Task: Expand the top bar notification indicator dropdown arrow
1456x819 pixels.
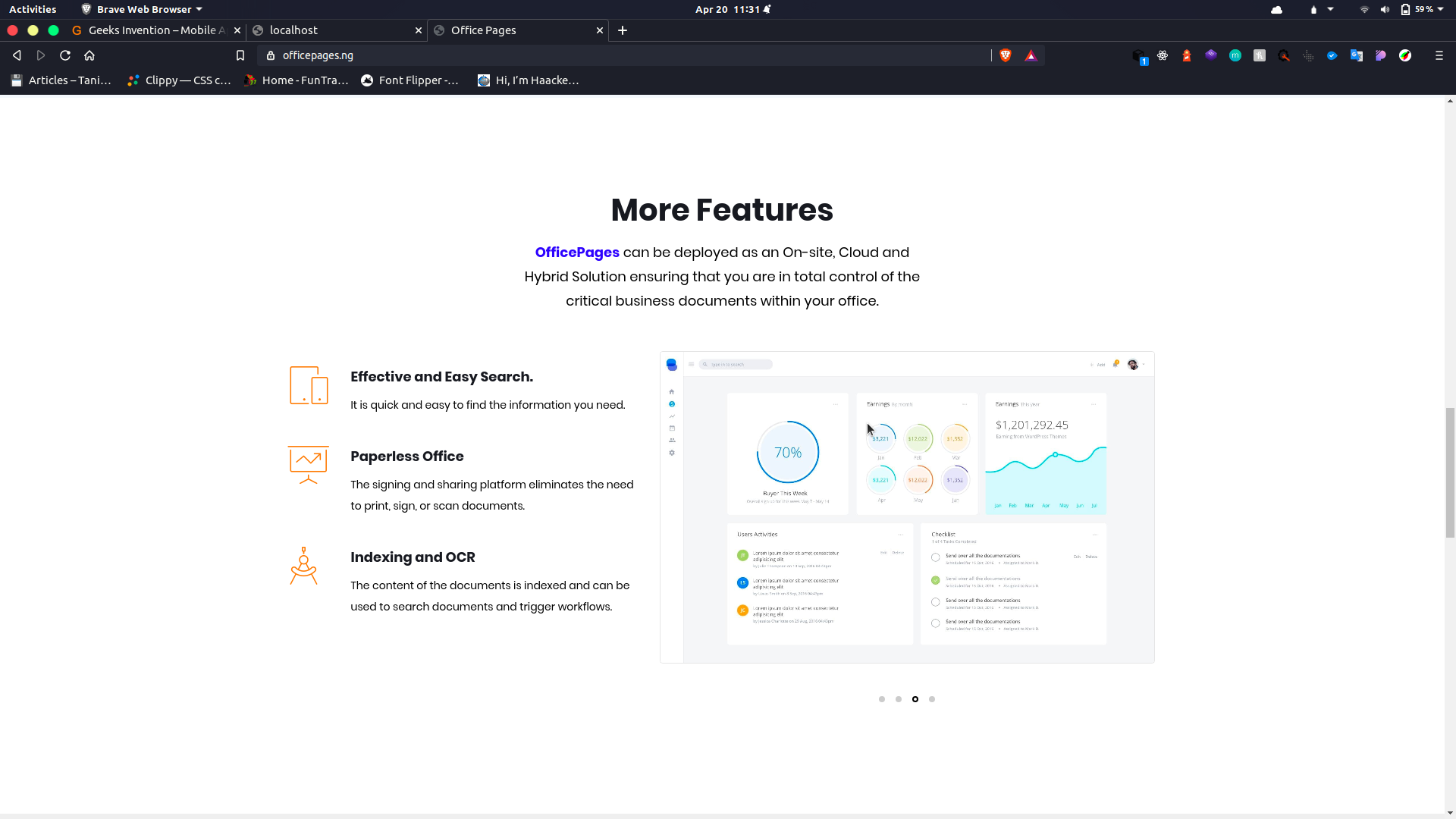Action: click(1330, 9)
